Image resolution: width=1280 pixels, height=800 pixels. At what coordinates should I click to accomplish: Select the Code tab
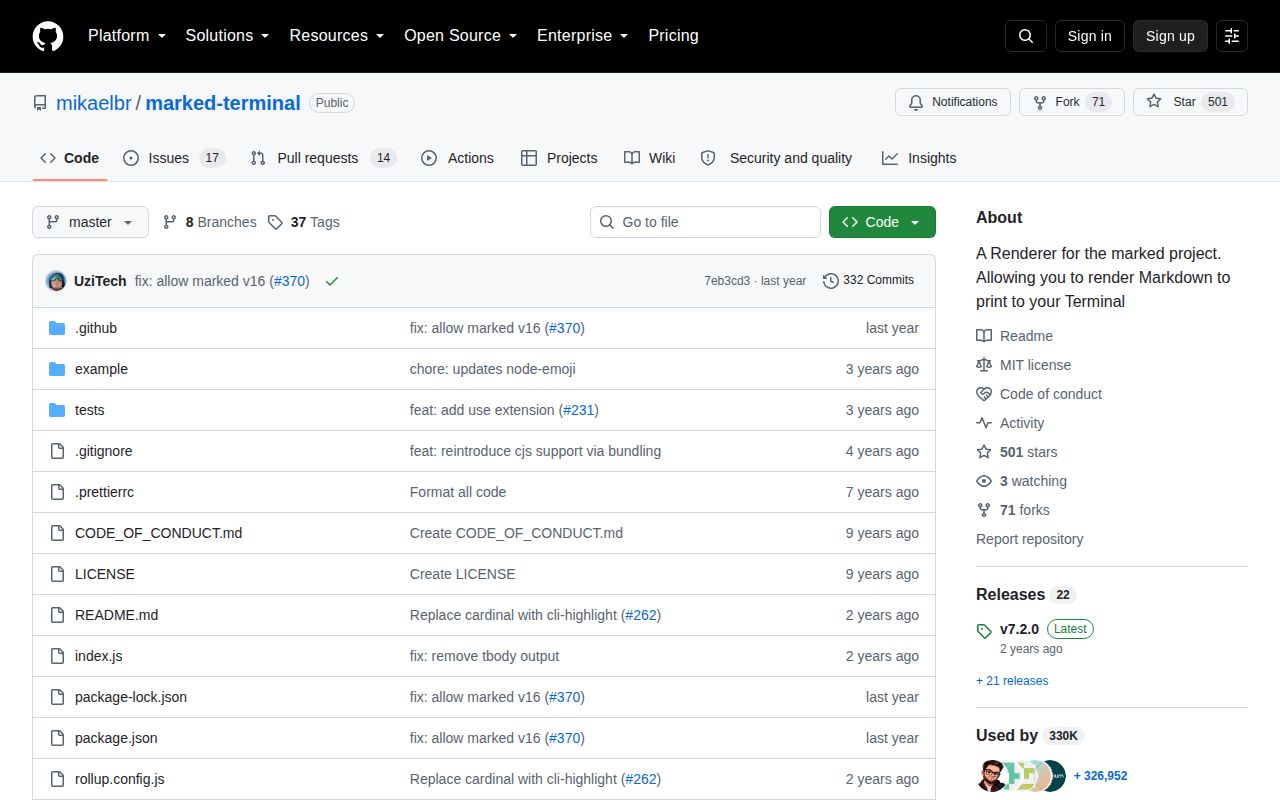tap(70, 158)
